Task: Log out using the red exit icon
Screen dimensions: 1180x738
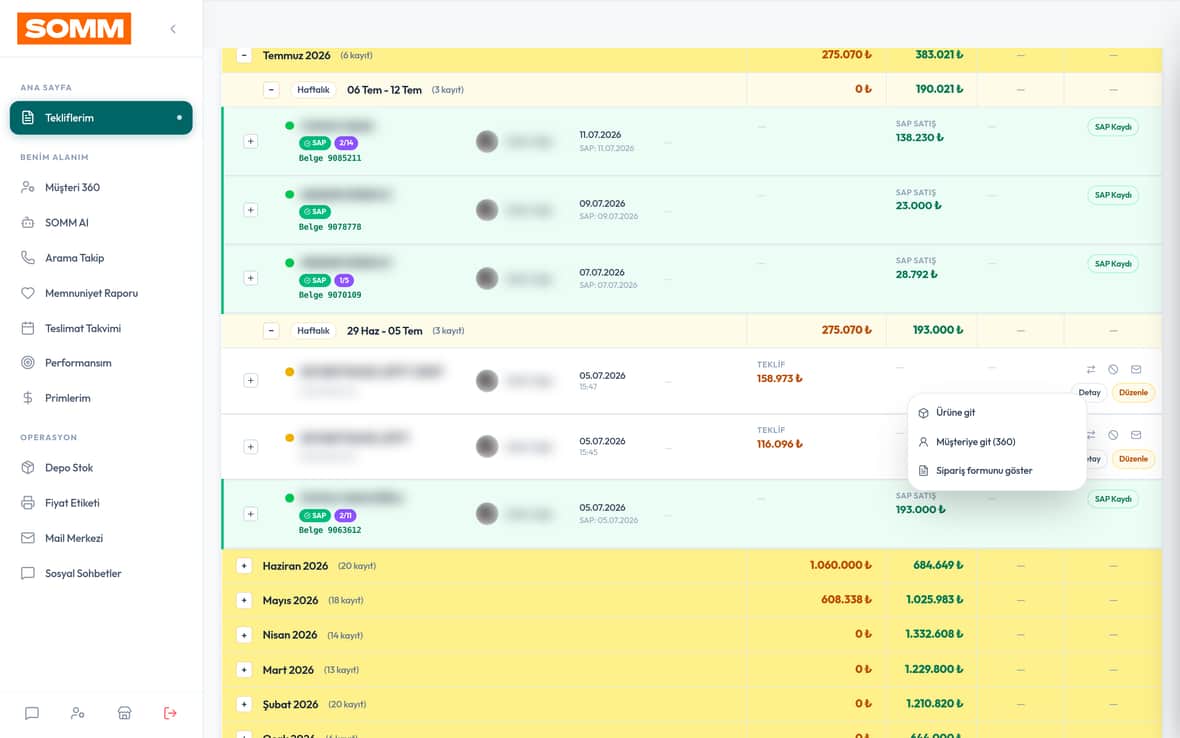Action: (x=170, y=713)
